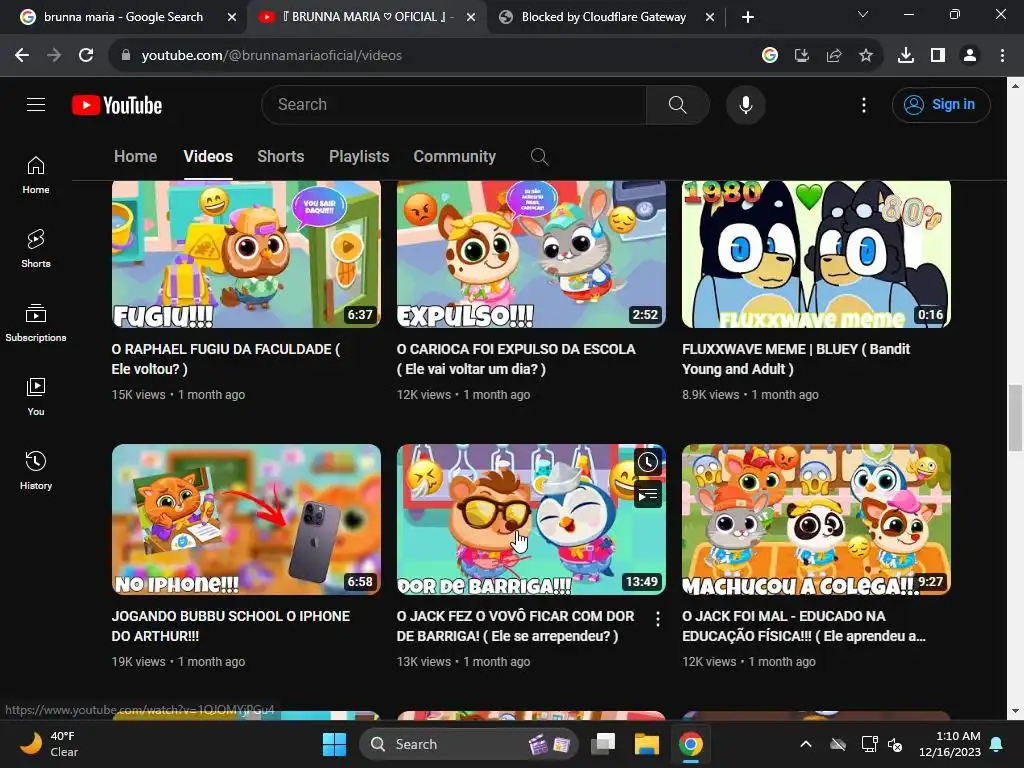
Task: Show hidden system tray icons
Action: coord(806,744)
